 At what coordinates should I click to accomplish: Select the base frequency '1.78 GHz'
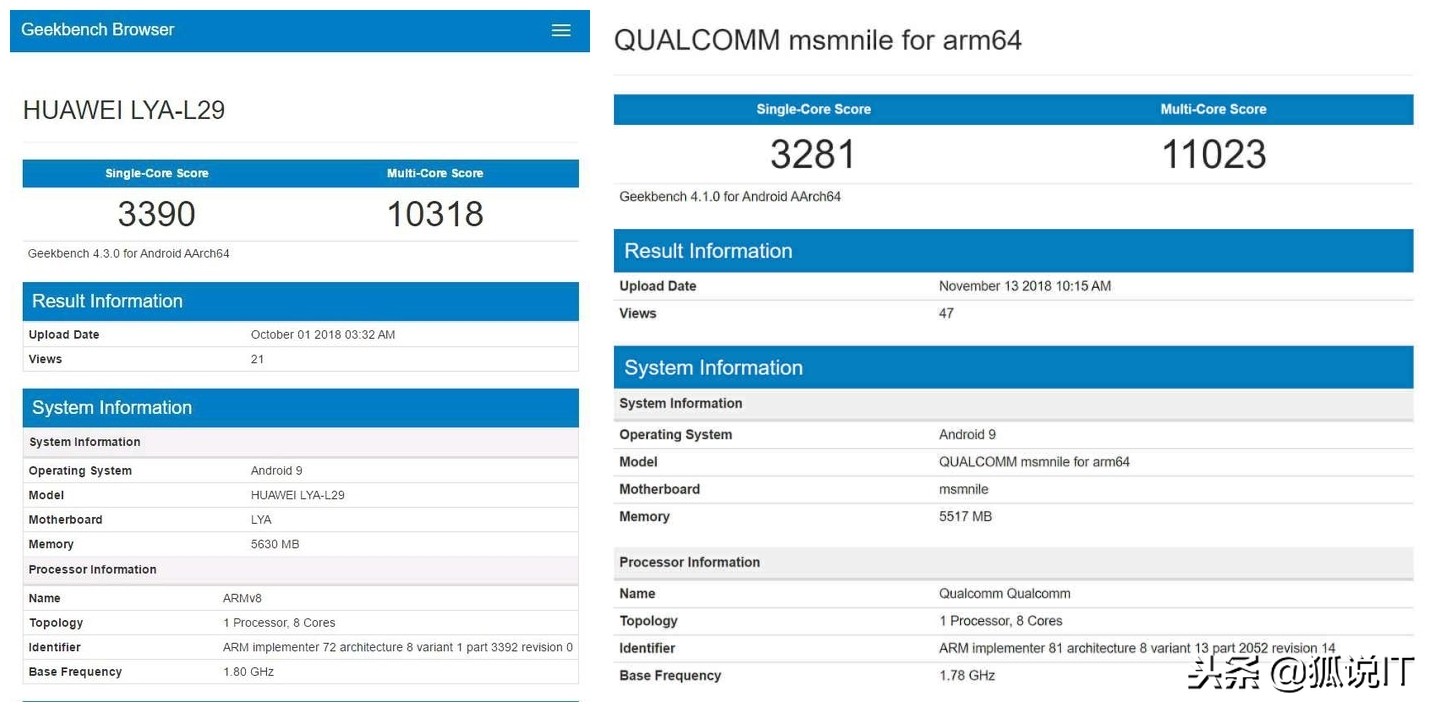tap(967, 676)
